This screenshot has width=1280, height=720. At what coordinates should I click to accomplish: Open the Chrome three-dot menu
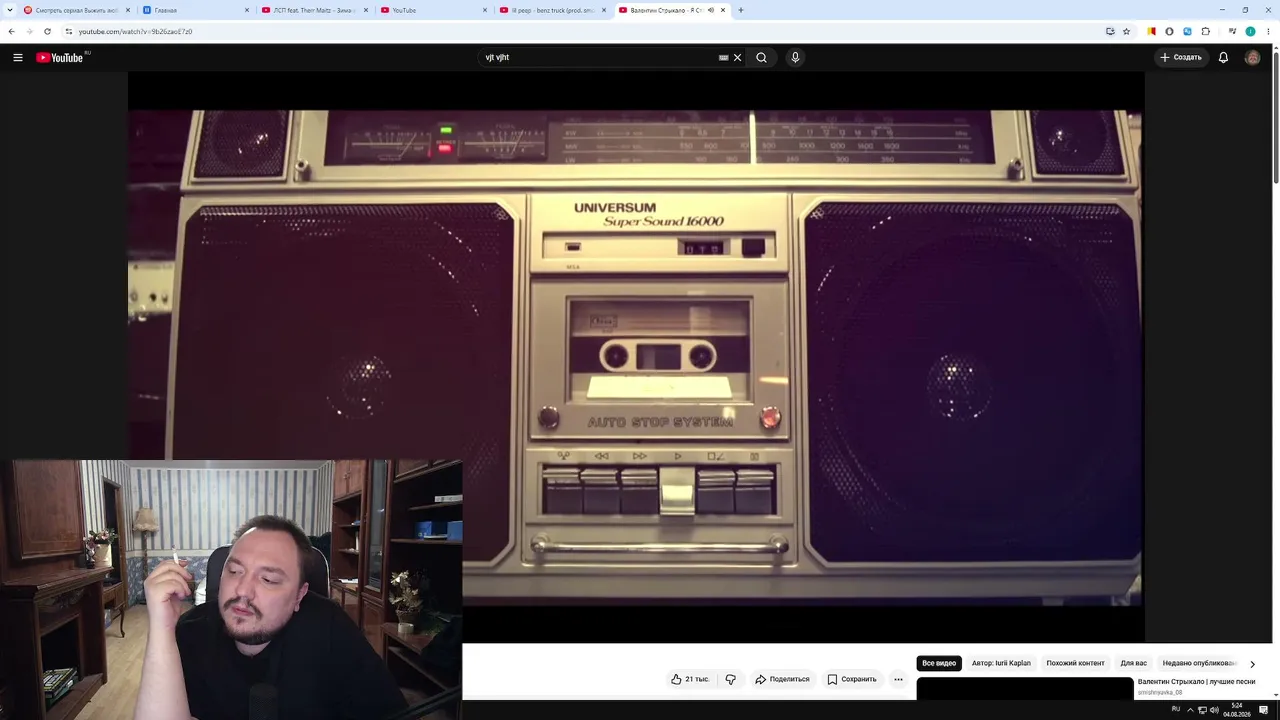pyautogui.click(x=1268, y=32)
